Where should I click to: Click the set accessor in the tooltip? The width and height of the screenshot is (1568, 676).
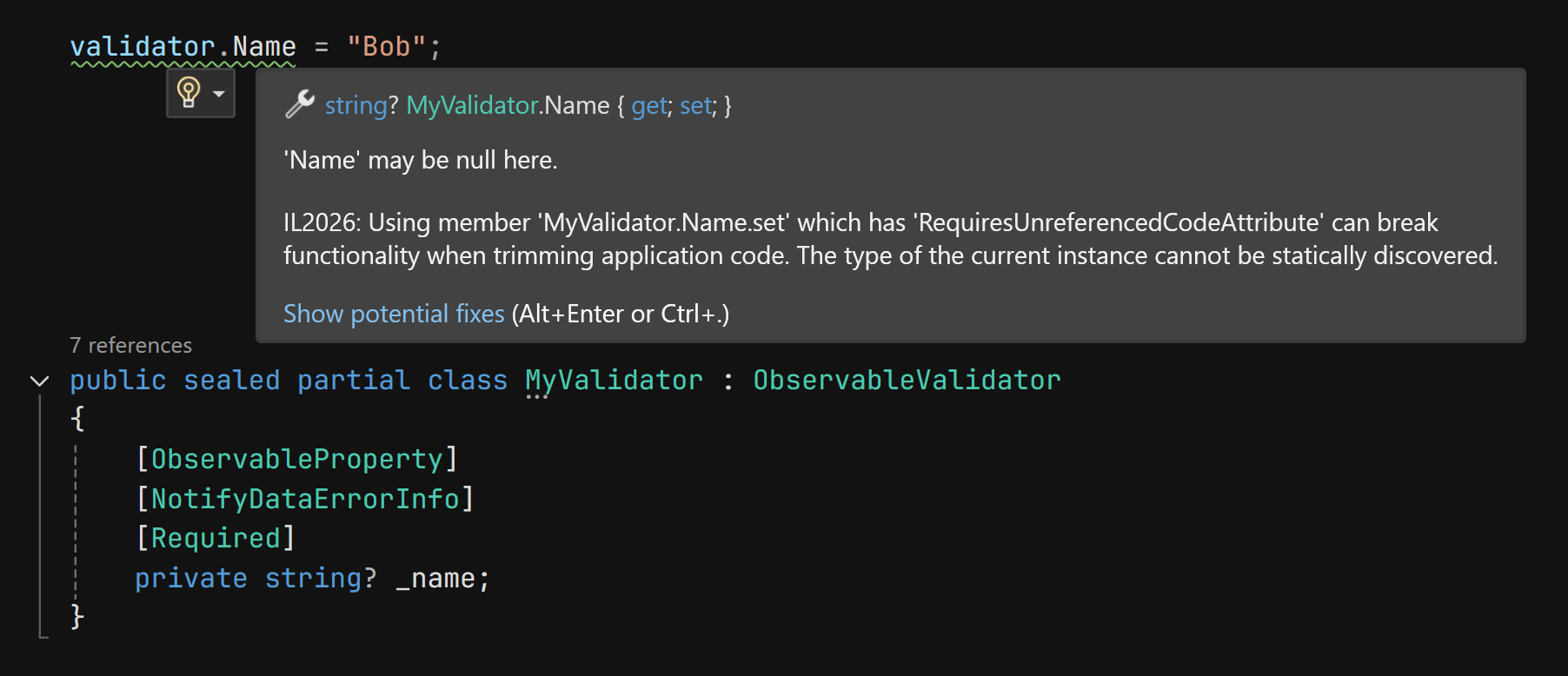pos(695,105)
